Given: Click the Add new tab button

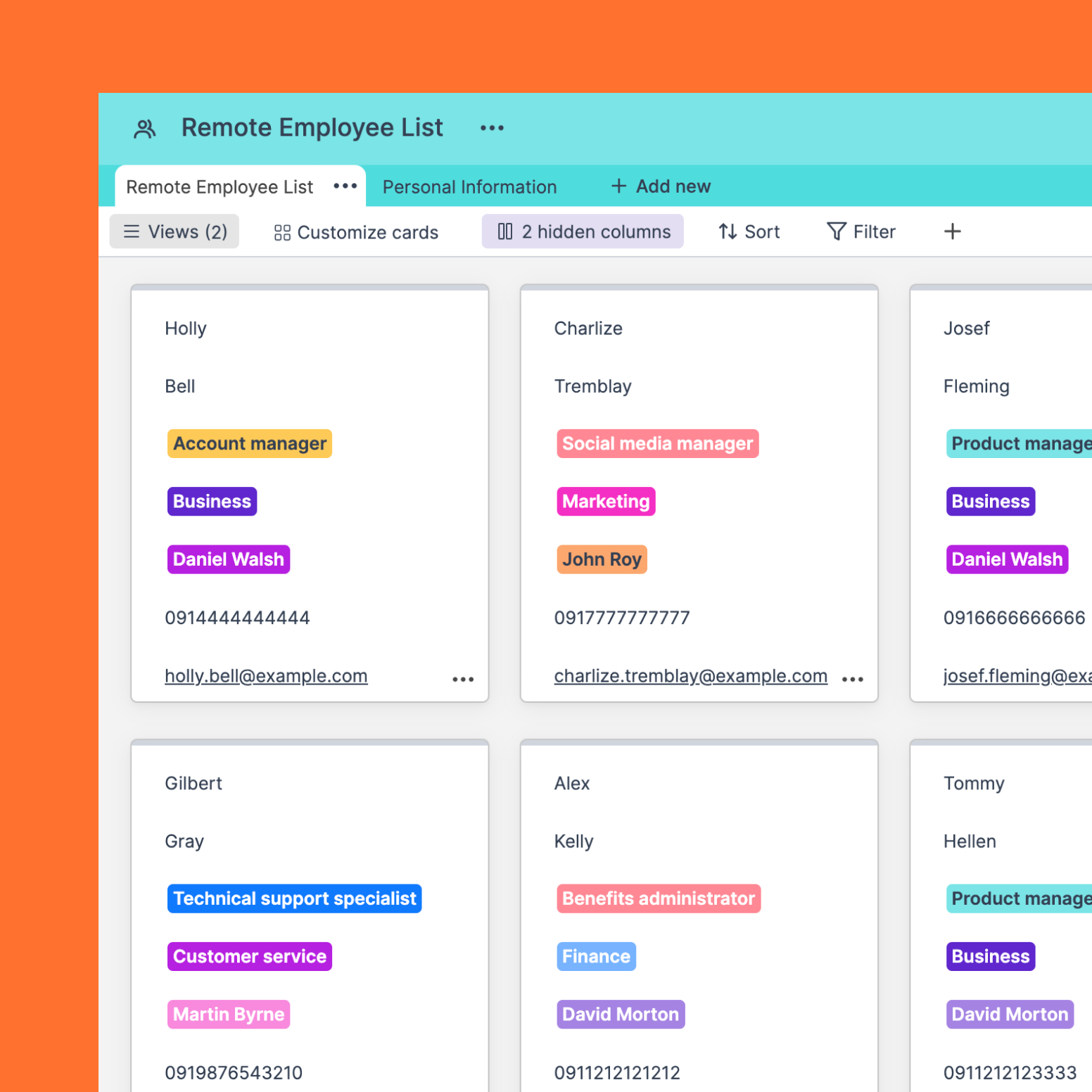Looking at the screenshot, I should [660, 186].
